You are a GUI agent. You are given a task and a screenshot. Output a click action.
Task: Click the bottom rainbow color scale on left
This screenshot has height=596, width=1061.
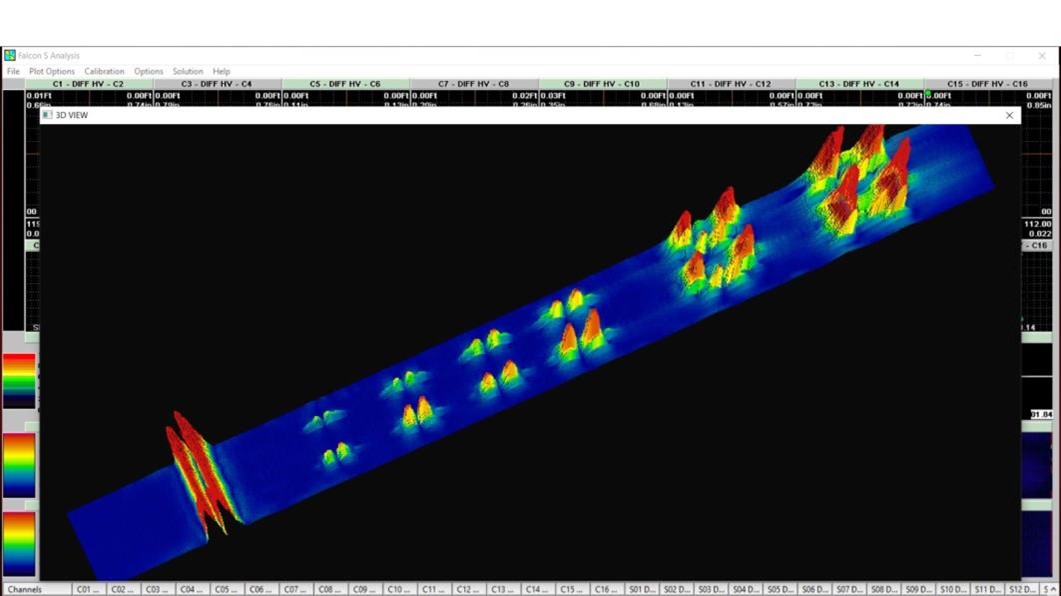tap(19, 543)
